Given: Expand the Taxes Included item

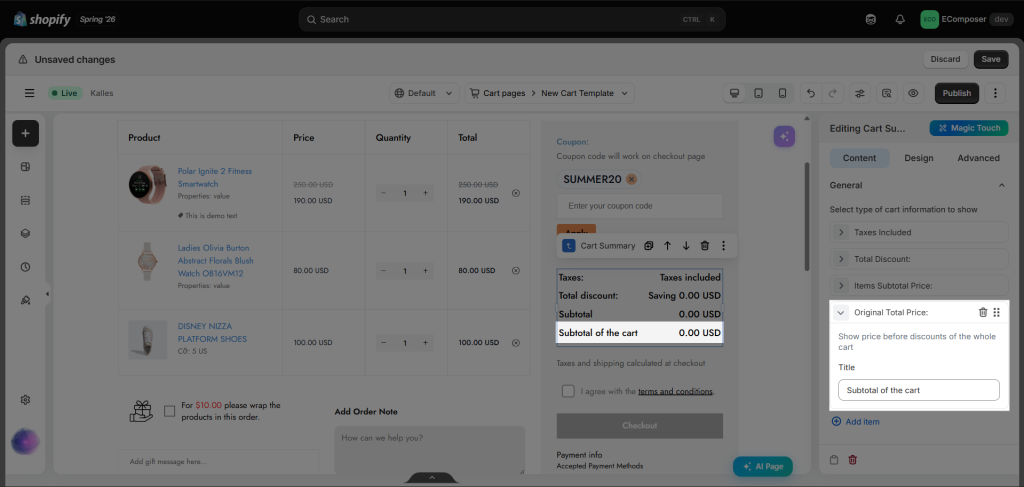Looking at the screenshot, I should [841, 232].
